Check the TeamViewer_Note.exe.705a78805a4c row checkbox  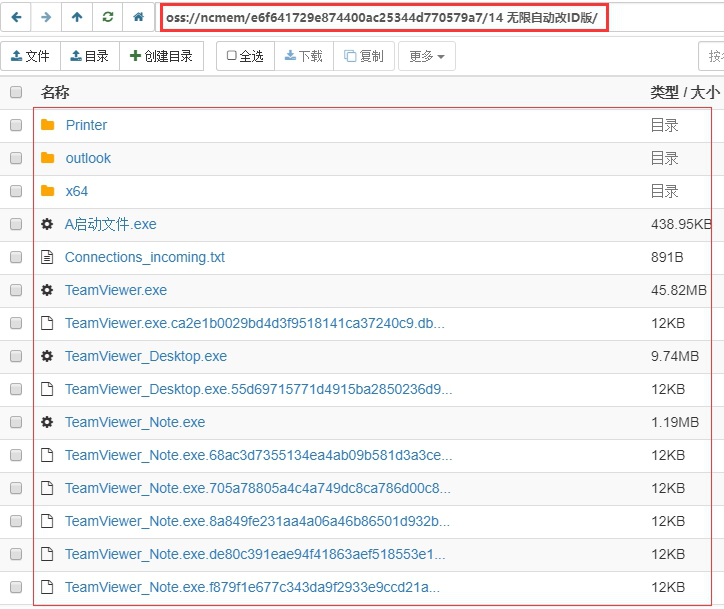(x=16, y=488)
